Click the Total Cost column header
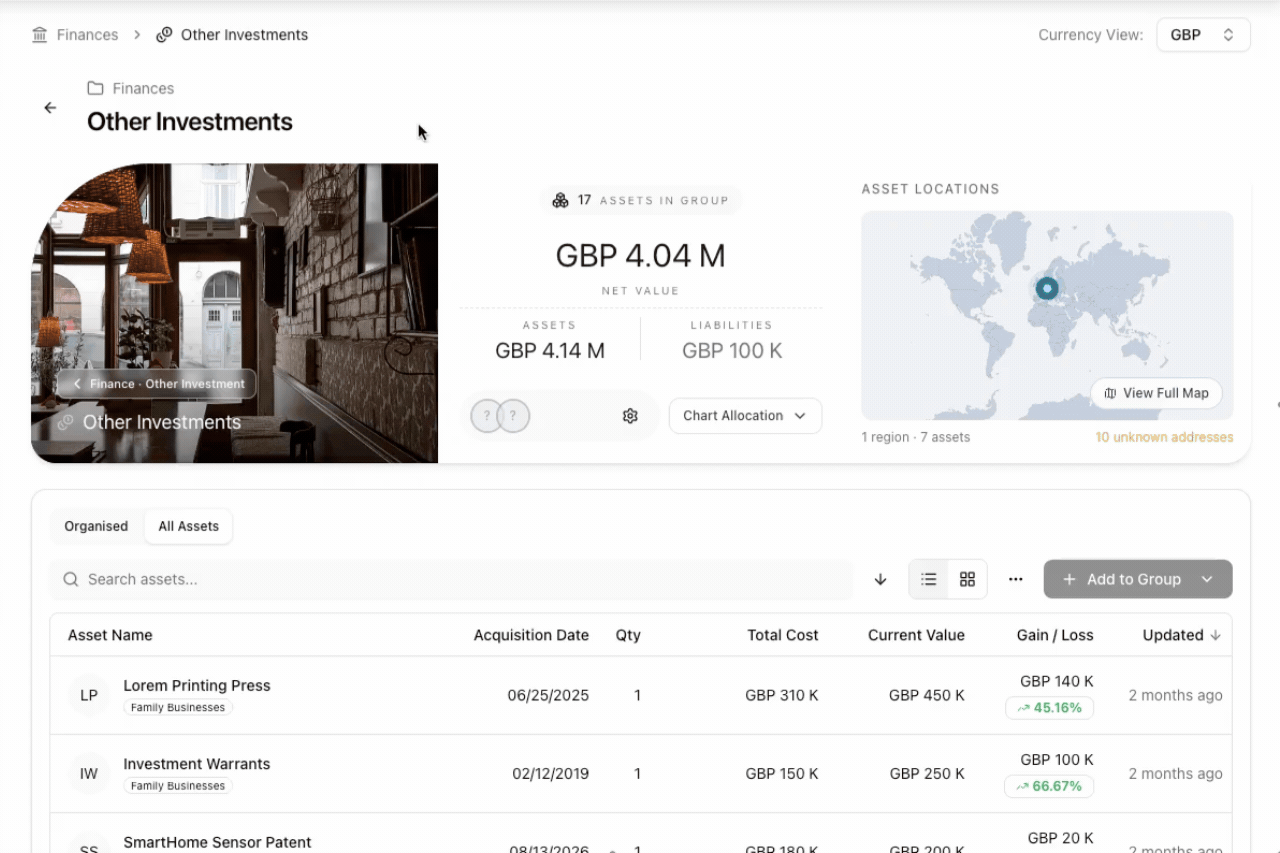The width and height of the screenshot is (1280, 853). click(783, 635)
